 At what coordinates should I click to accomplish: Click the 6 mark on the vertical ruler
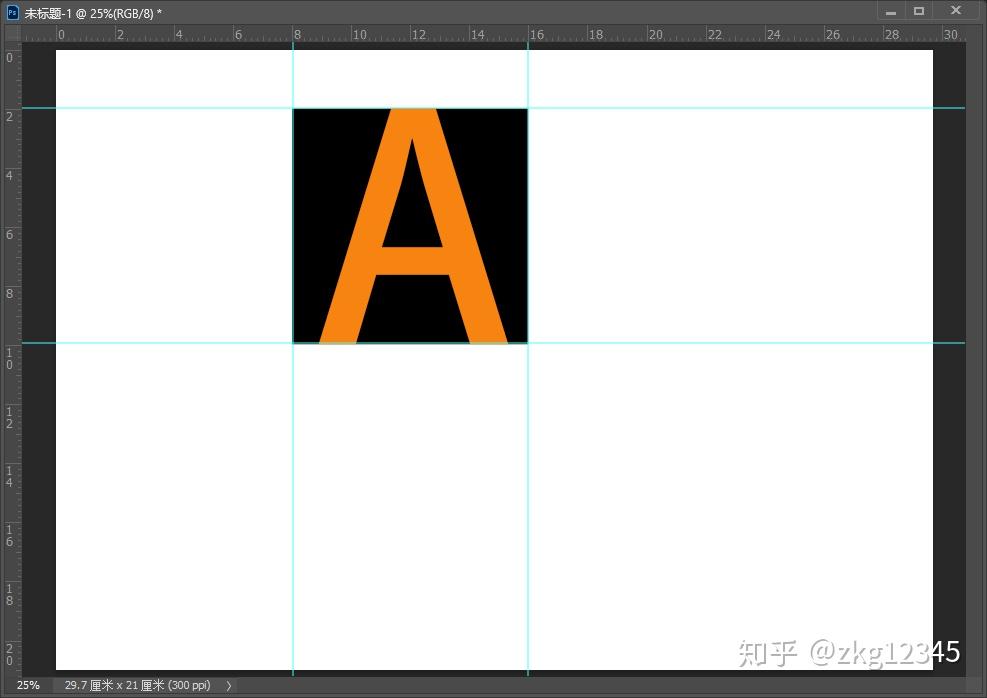(9, 234)
